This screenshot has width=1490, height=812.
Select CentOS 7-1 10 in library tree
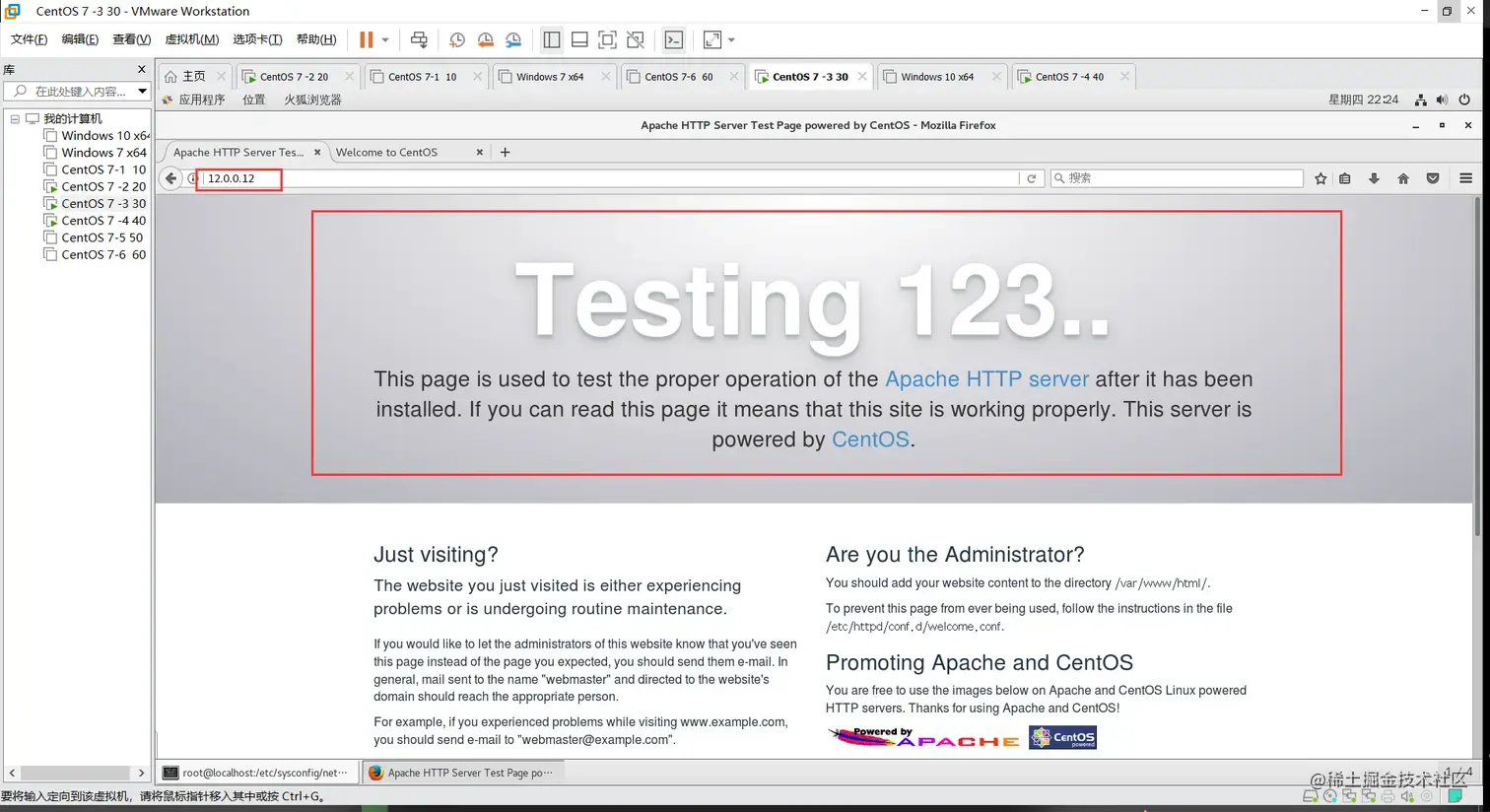click(x=96, y=169)
